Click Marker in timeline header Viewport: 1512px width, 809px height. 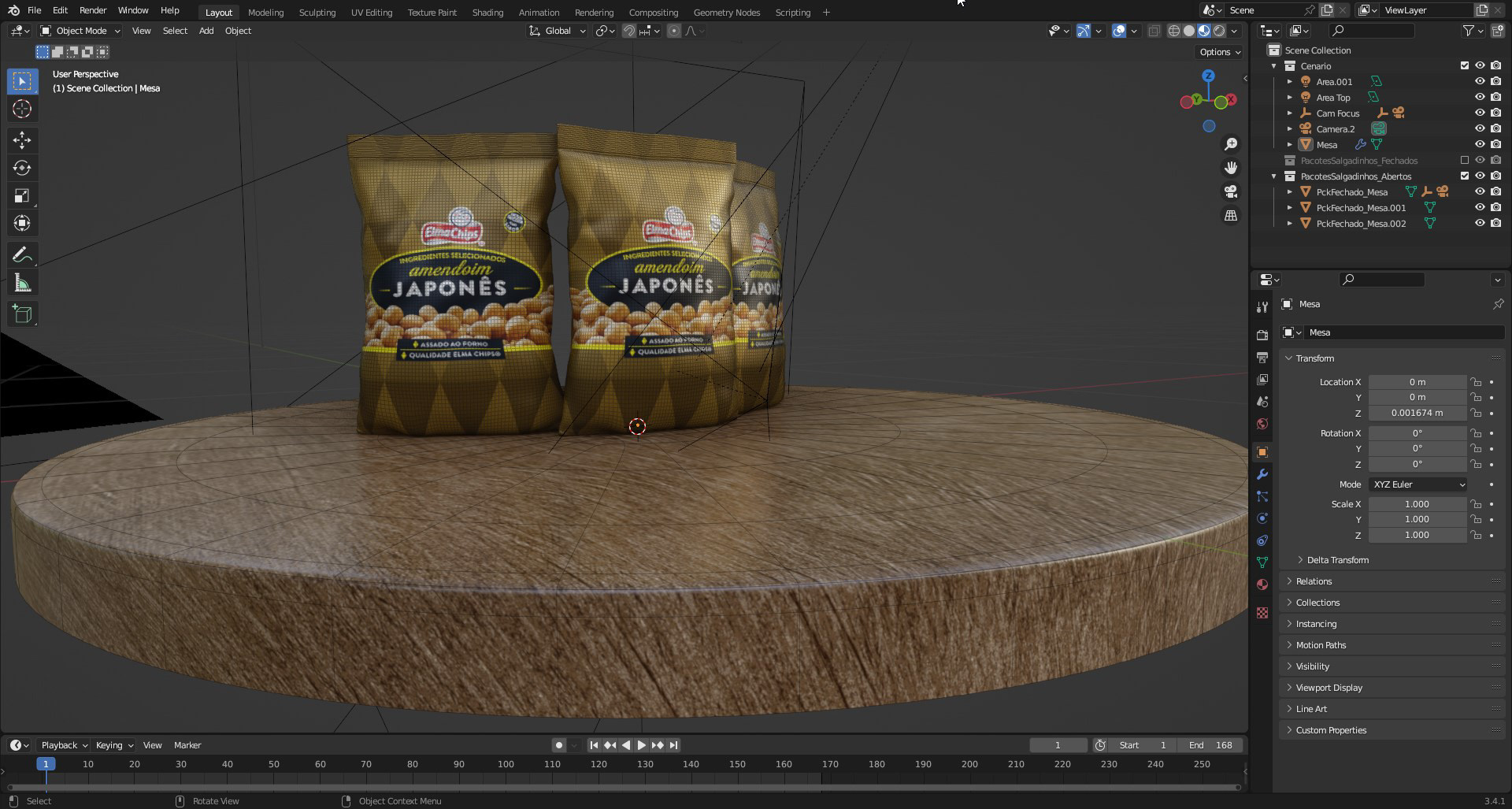[187, 745]
